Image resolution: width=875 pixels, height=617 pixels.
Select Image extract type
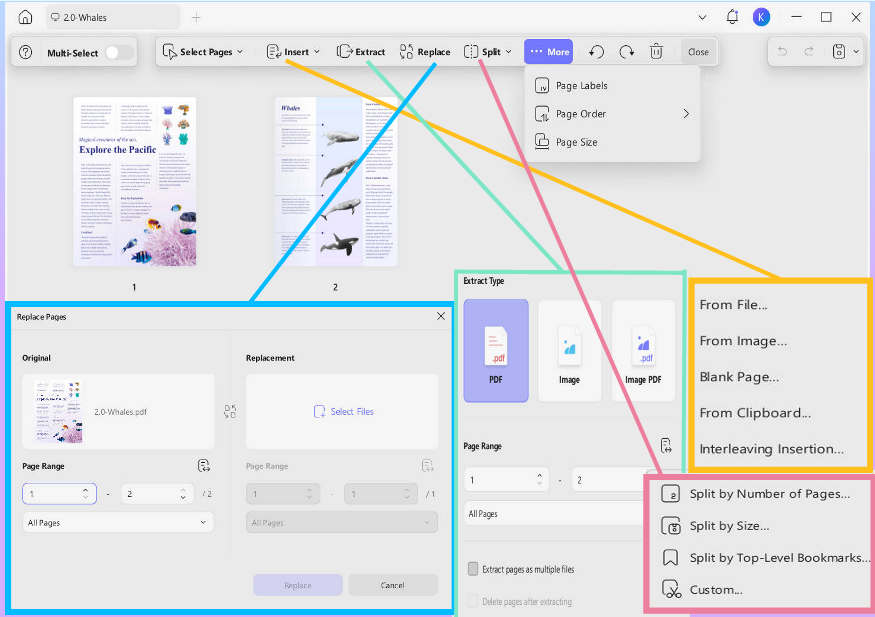(570, 350)
